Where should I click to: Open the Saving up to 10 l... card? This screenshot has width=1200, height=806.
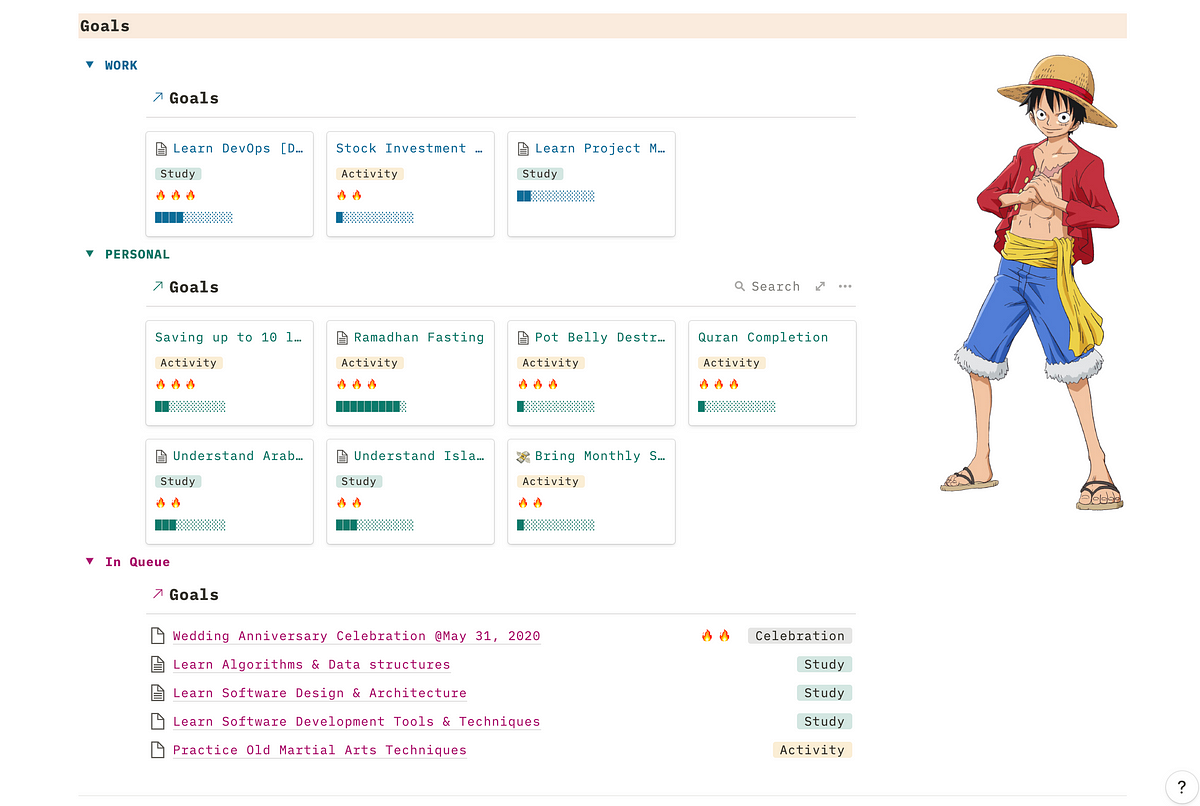230,373
